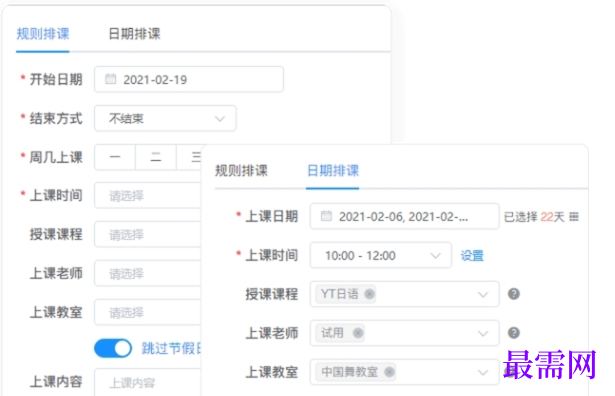The image size is (615, 396).
Task: Expand the 上课教室 dropdown arrow in front panel
Action: pos(483,372)
